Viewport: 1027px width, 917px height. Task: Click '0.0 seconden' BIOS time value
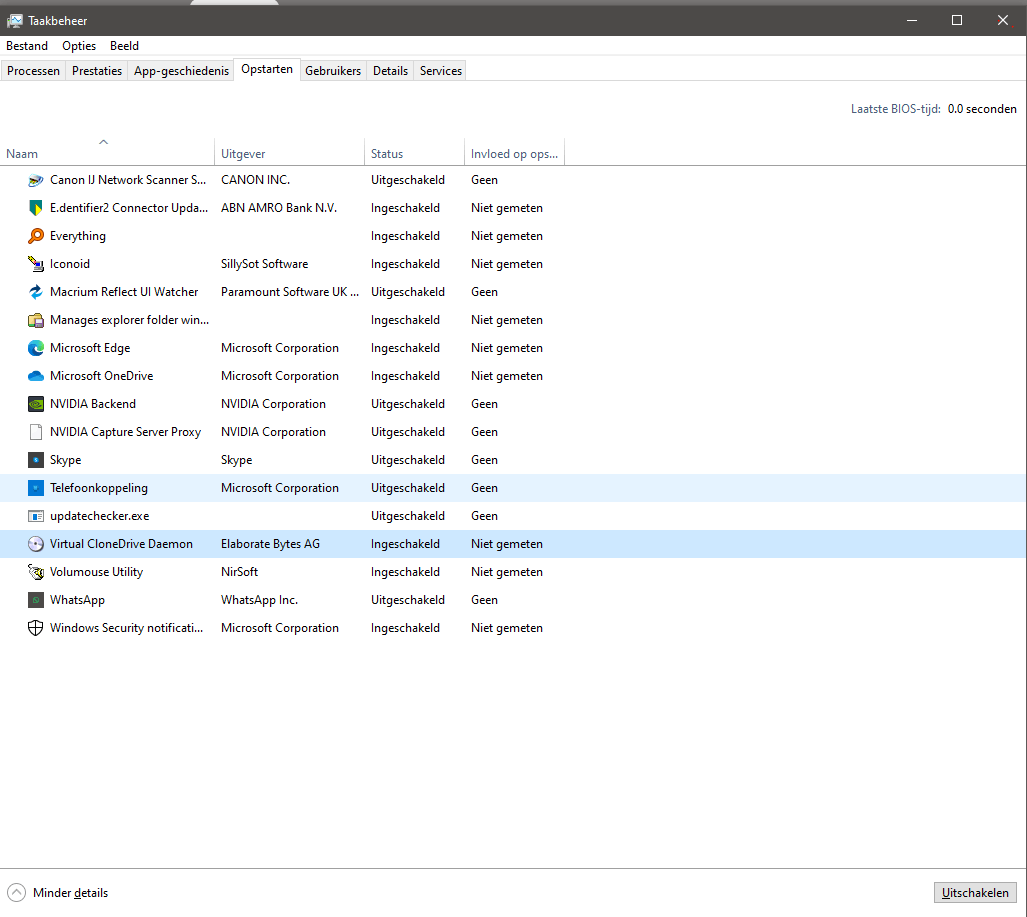[982, 109]
